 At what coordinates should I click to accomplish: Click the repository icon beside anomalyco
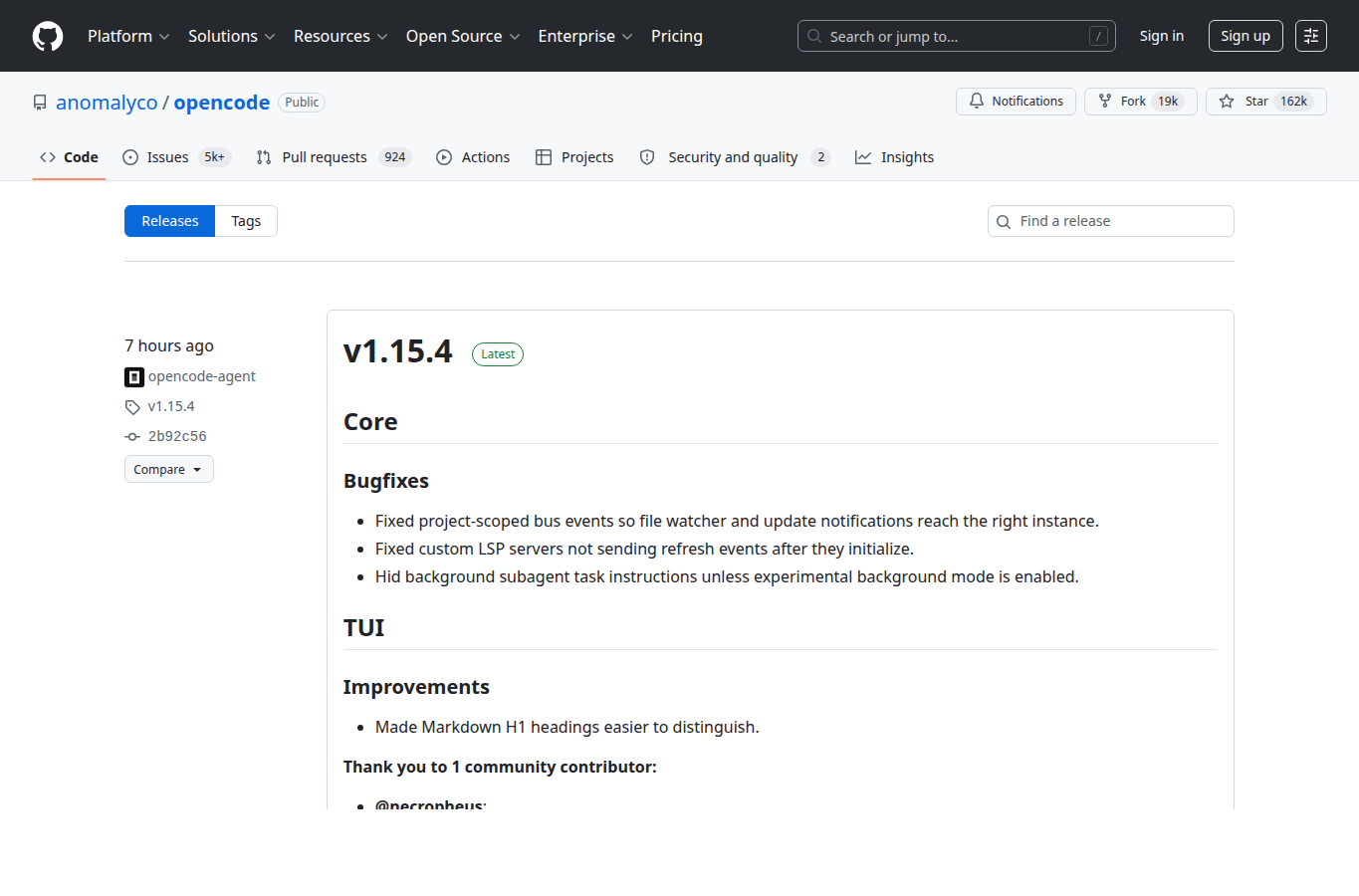coord(40,103)
